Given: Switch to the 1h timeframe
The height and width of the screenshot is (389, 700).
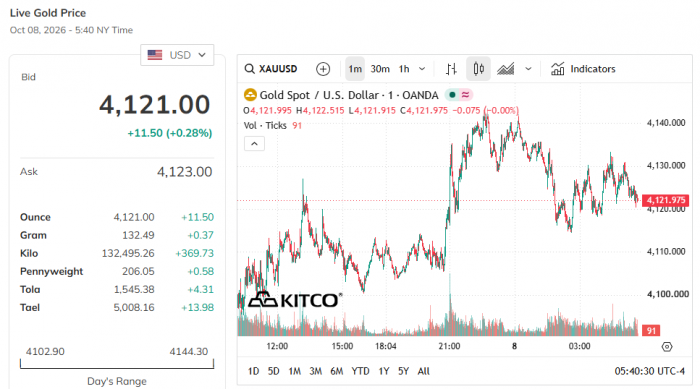Looking at the screenshot, I should (x=404, y=69).
